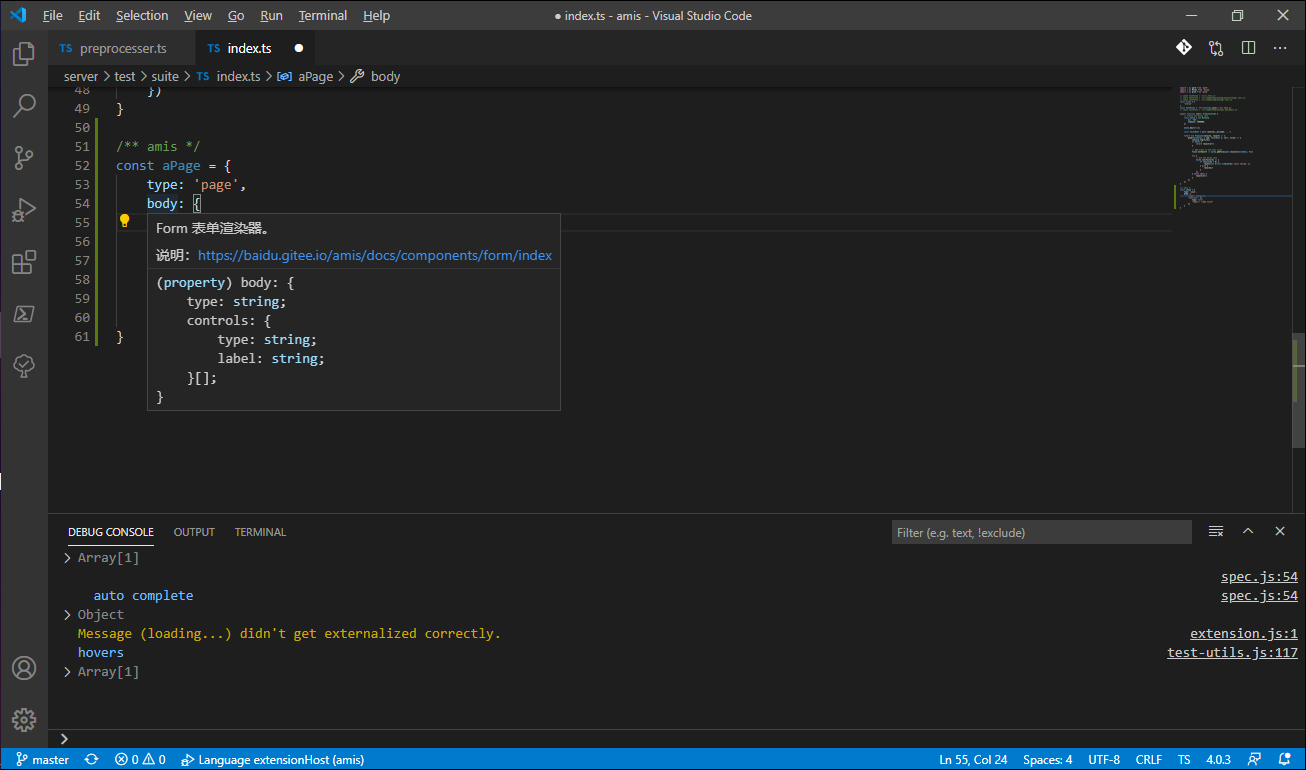Open the Edit menu
This screenshot has width=1306, height=770.
pos(89,16)
